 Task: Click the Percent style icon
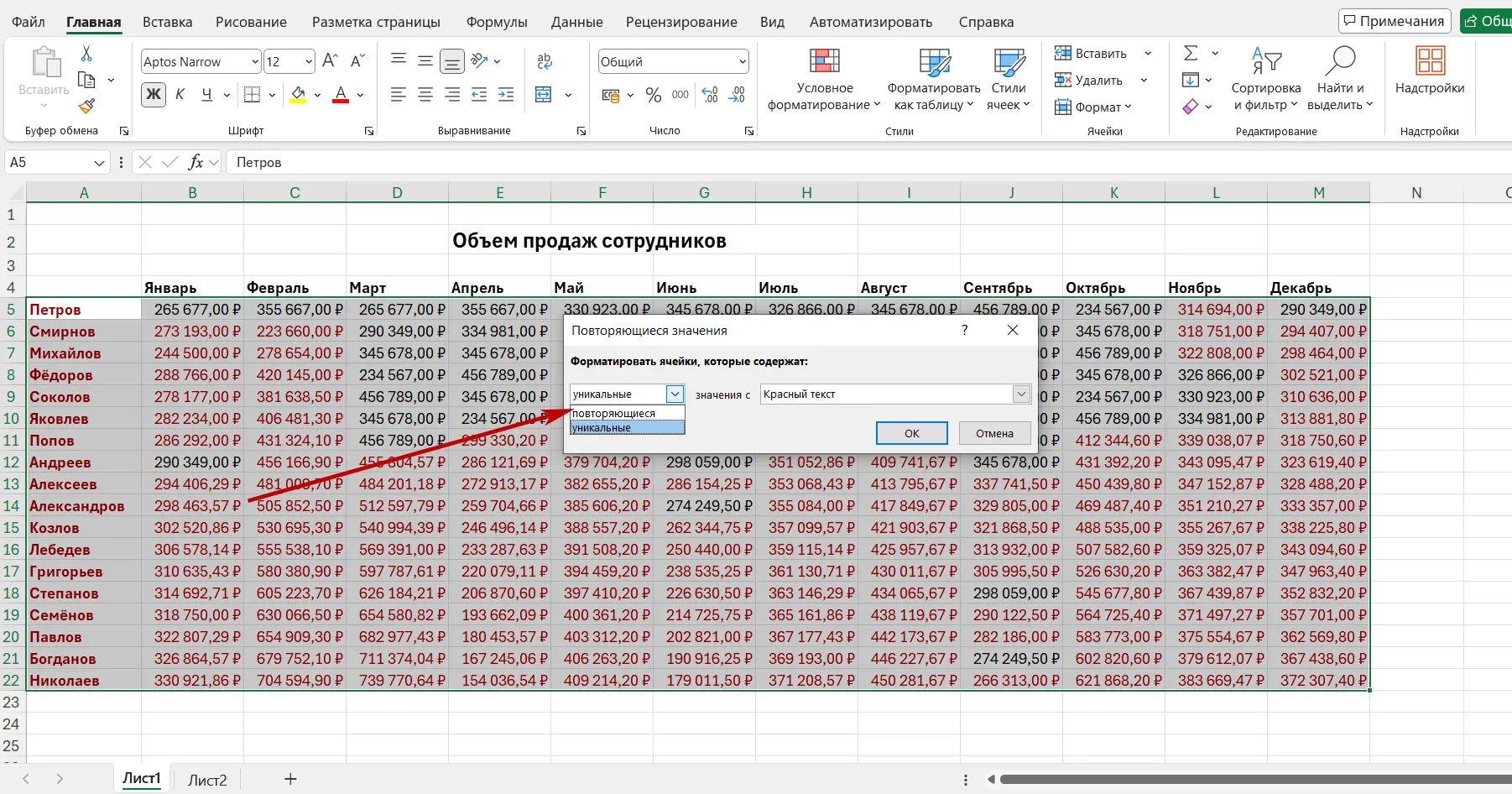[654, 96]
